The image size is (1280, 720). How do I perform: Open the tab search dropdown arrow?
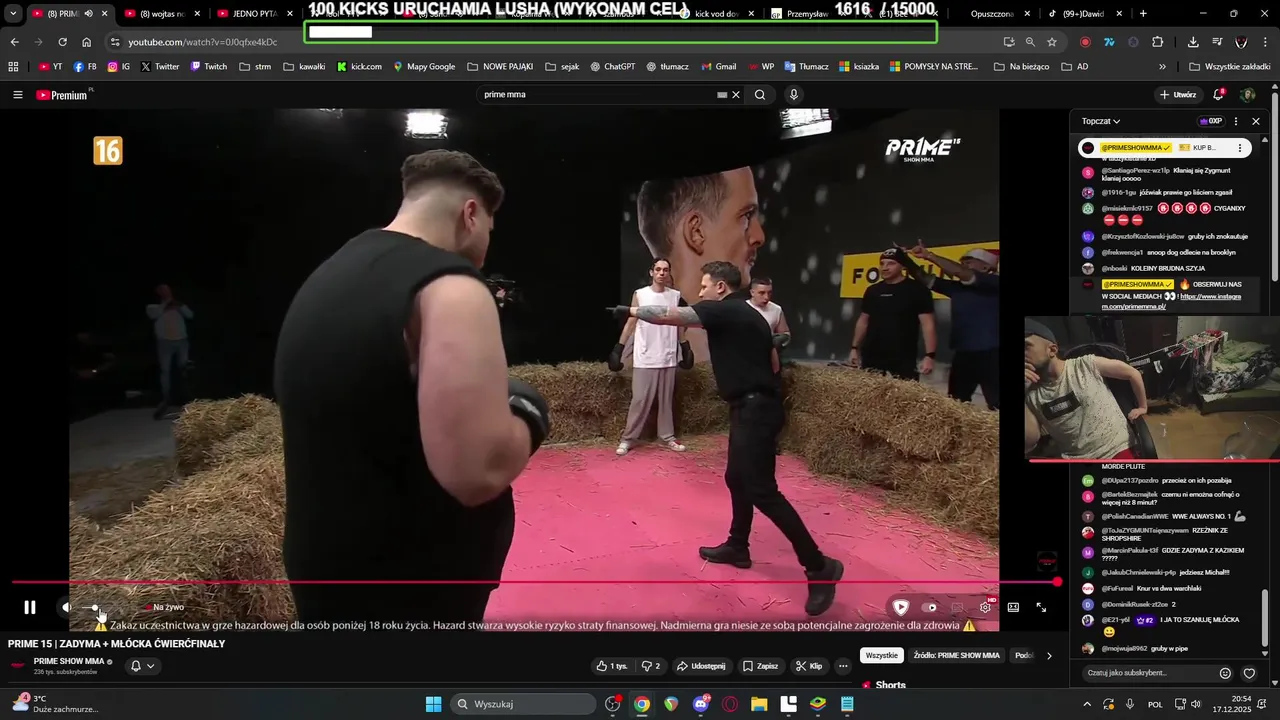point(13,14)
